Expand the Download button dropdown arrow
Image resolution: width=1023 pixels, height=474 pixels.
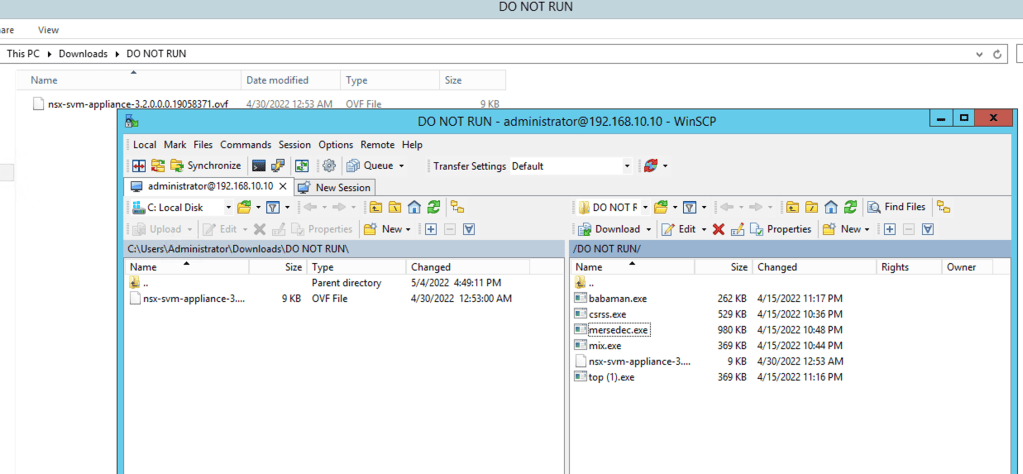pyautogui.click(x=648, y=229)
